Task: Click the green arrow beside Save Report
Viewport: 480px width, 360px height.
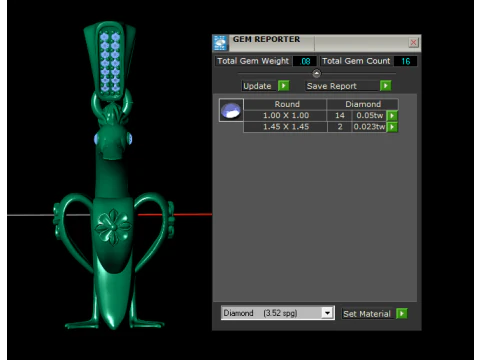Action: [386, 86]
